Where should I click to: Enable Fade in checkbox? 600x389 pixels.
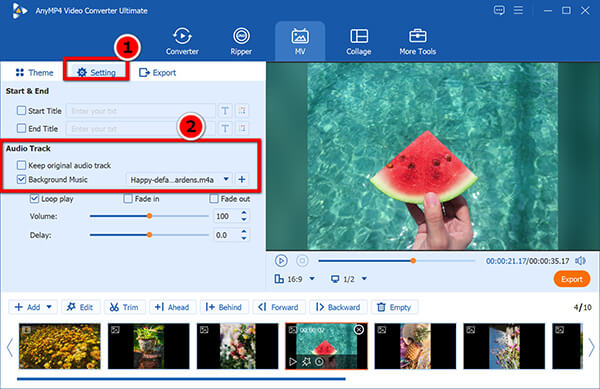(128, 199)
